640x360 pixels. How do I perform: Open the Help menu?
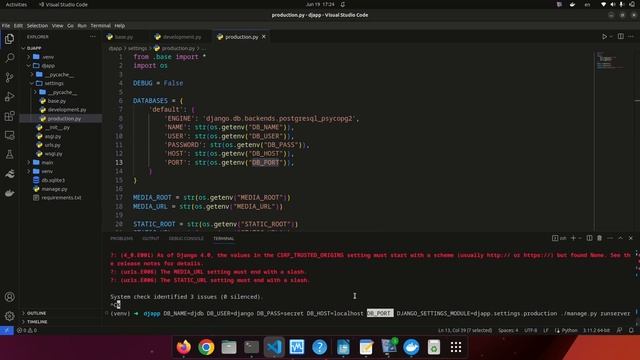pos(120,25)
